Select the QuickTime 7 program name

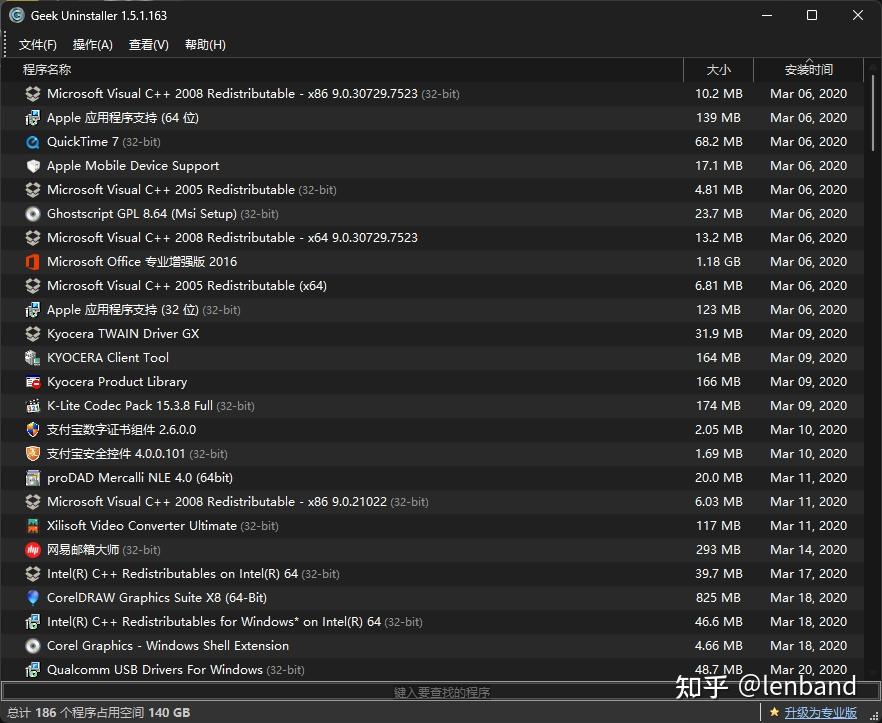click(83, 142)
